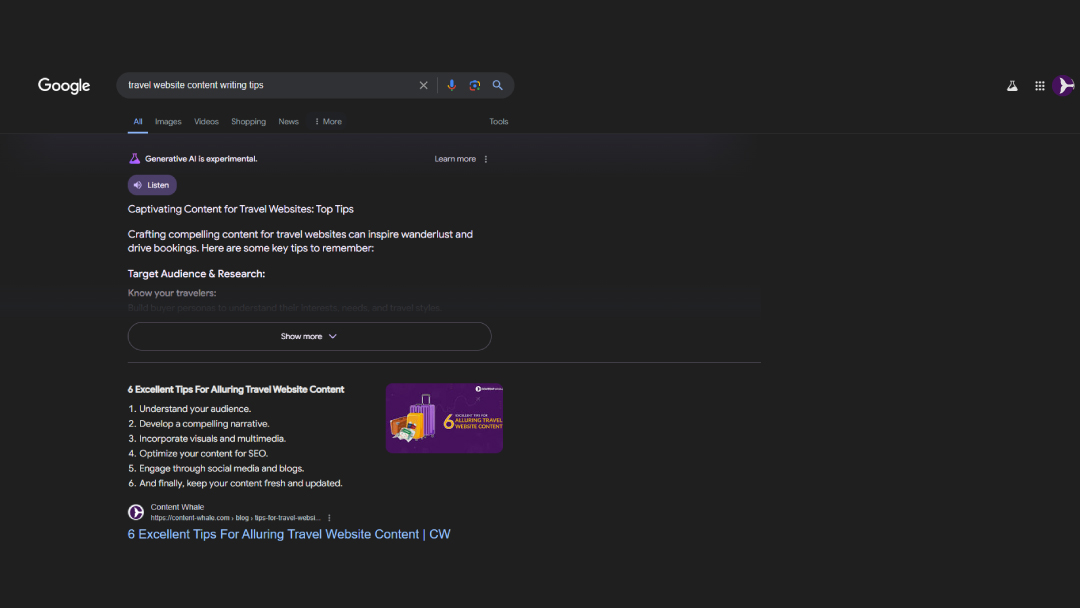1080x608 pixels.
Task: Click 'Know your travelers:' text
Action: click(x=172, y=293)
